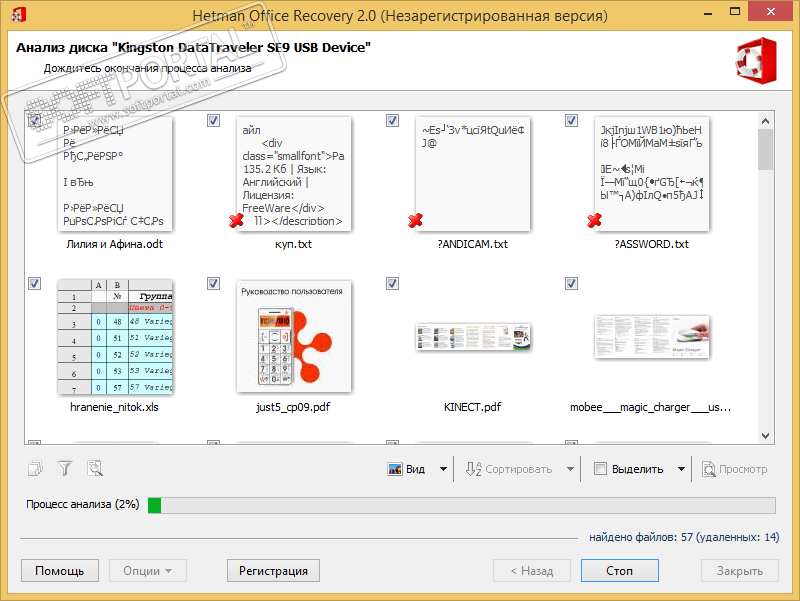Click the Вид view icon
The height and width of the screenshot is (601, 800).
tap(395, 469)
